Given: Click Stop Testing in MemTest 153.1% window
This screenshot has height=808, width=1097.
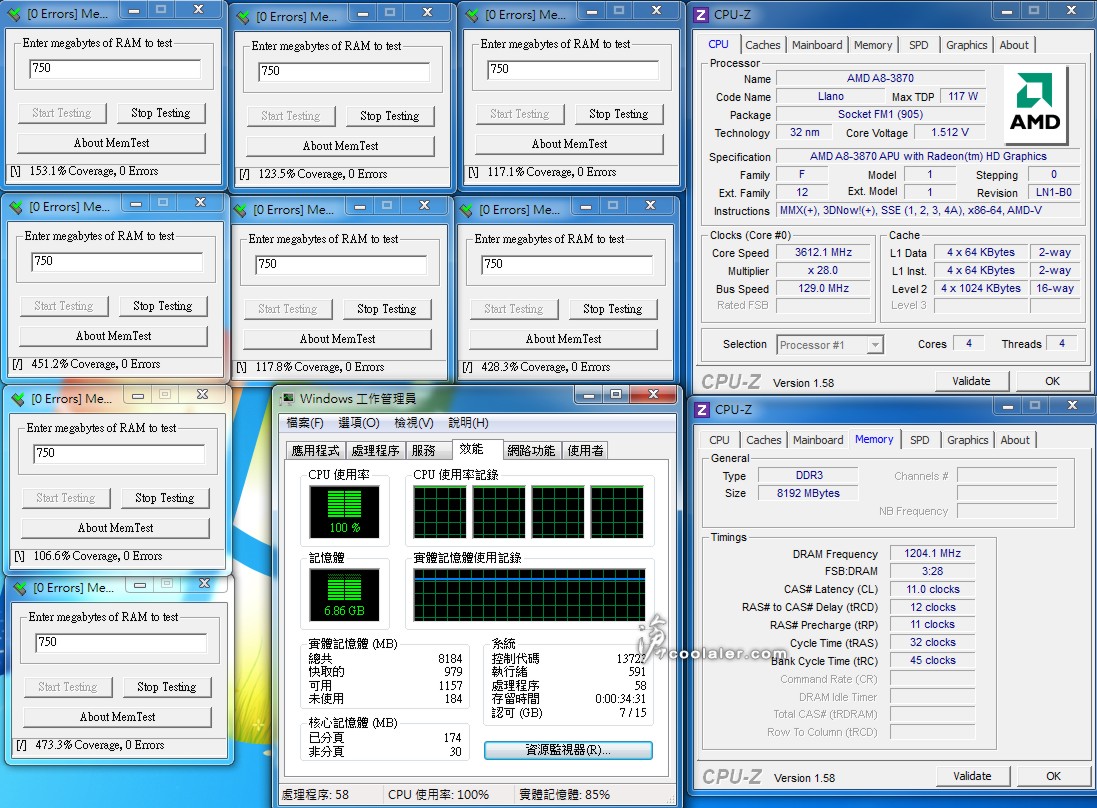Looking at the screenshot, I should [161, 113].
